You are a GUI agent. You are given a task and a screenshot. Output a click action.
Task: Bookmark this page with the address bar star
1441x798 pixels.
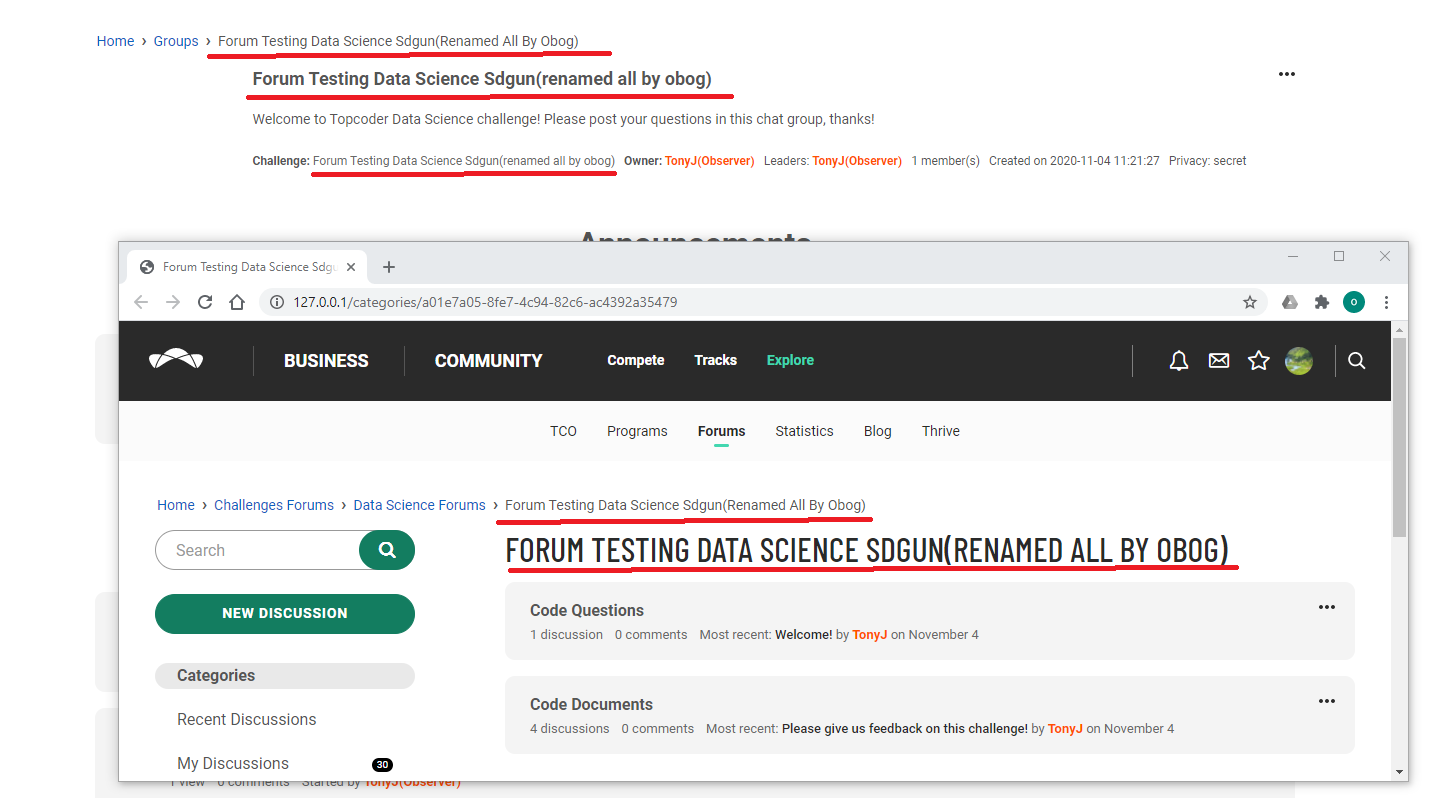pyautogui.click(x=1250, y=302)
